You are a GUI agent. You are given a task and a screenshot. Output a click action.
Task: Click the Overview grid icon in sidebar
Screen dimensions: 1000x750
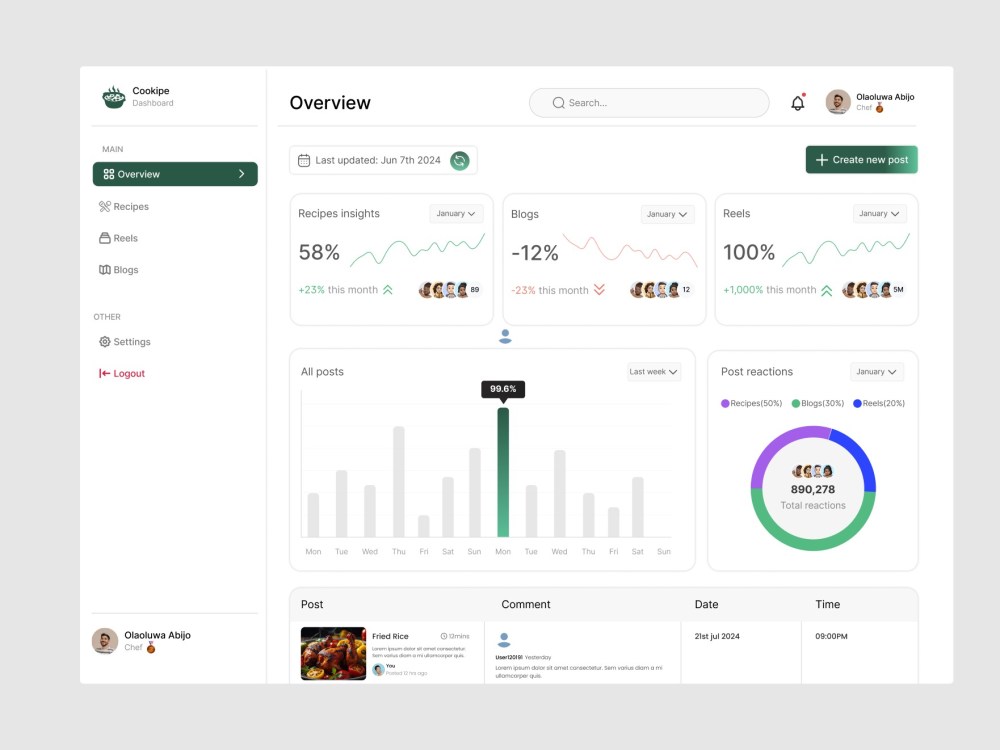click(109, 174)
